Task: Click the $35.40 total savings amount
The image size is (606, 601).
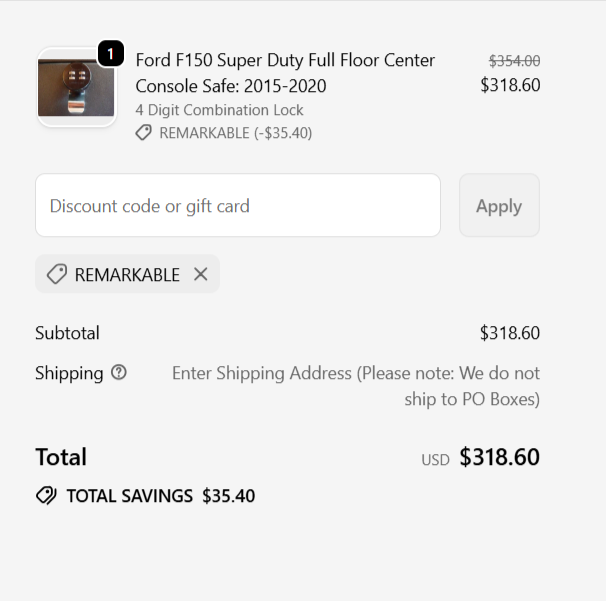Action: 228,496
